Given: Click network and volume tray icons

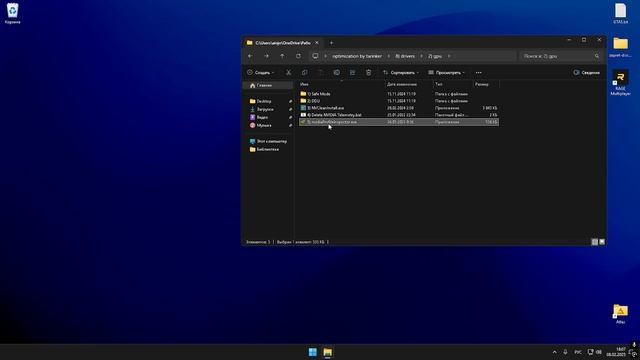Looking at the screenshot, I should pyautogui.click(x=594, y=352).
